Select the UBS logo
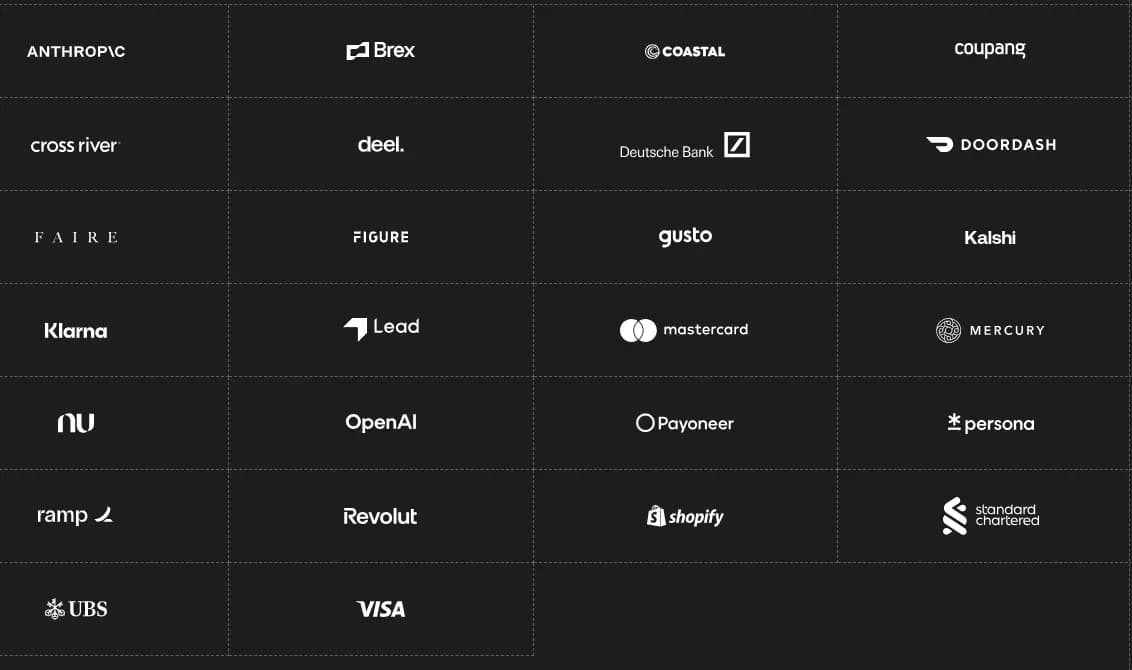1132x670 pixels. click(x=76, y=609)
